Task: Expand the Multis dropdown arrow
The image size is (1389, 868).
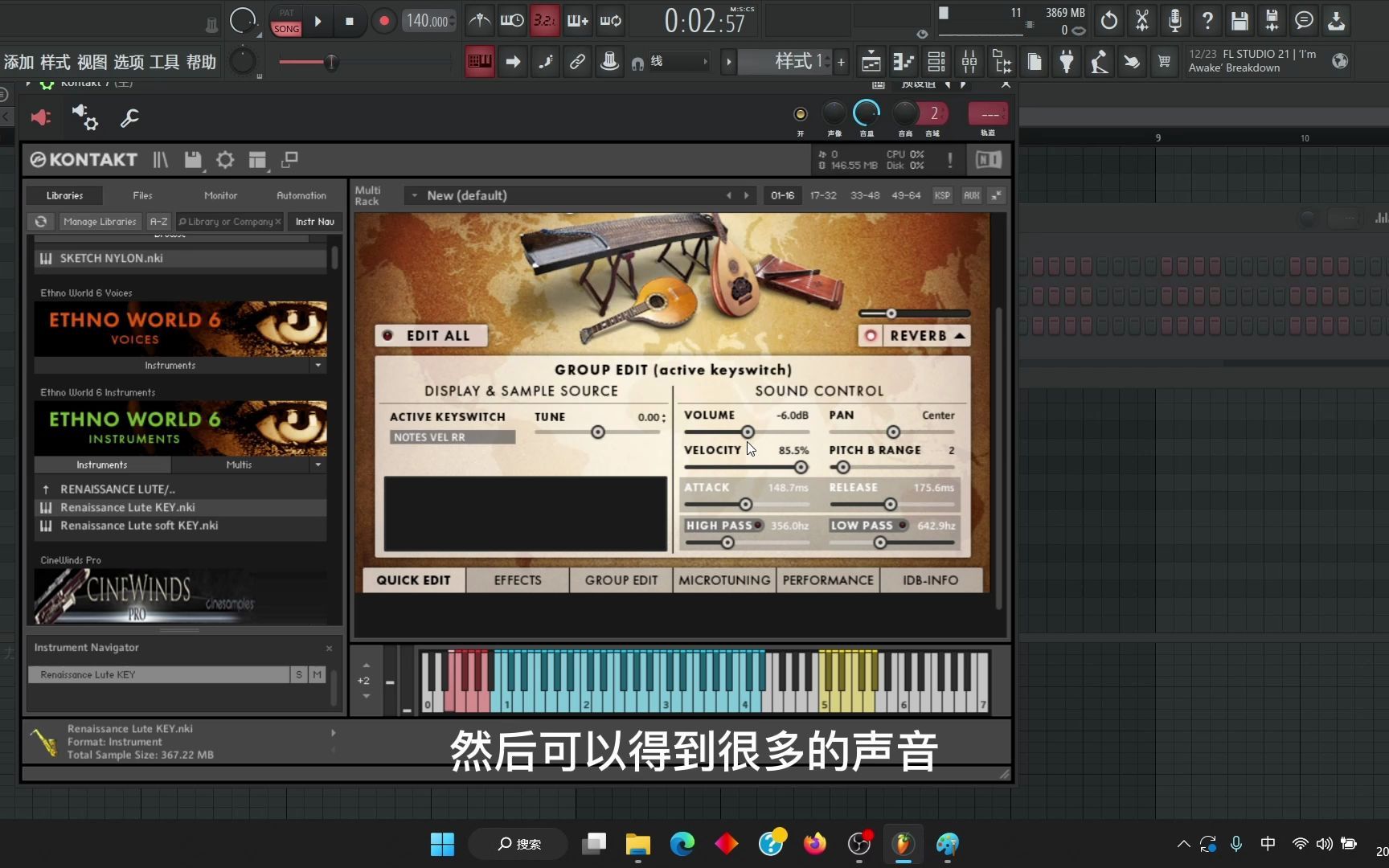Action: point(318,465)
